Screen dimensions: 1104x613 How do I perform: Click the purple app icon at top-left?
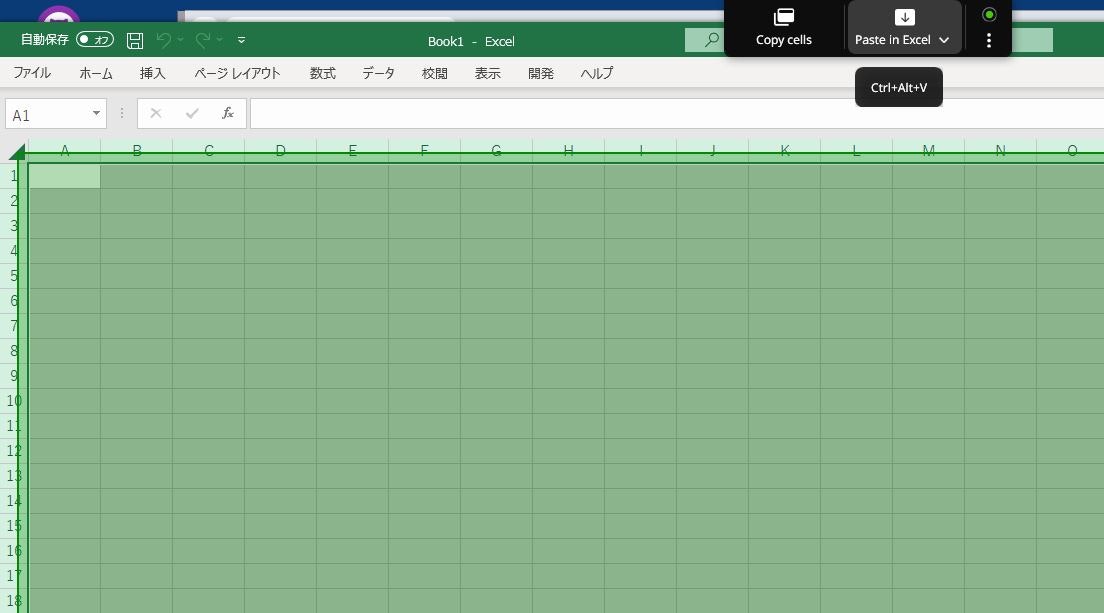click(x=58, y=14)
